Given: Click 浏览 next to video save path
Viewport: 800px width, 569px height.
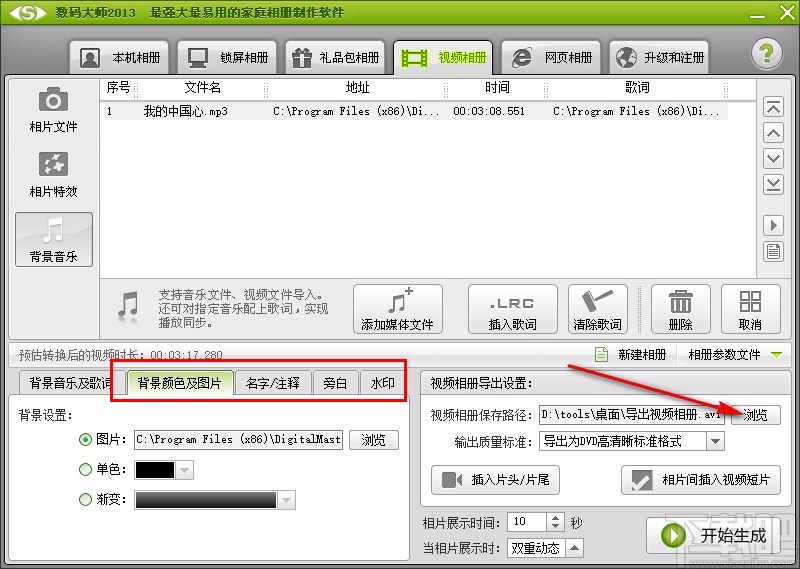Looking at the screenshot, I should 756,415.
